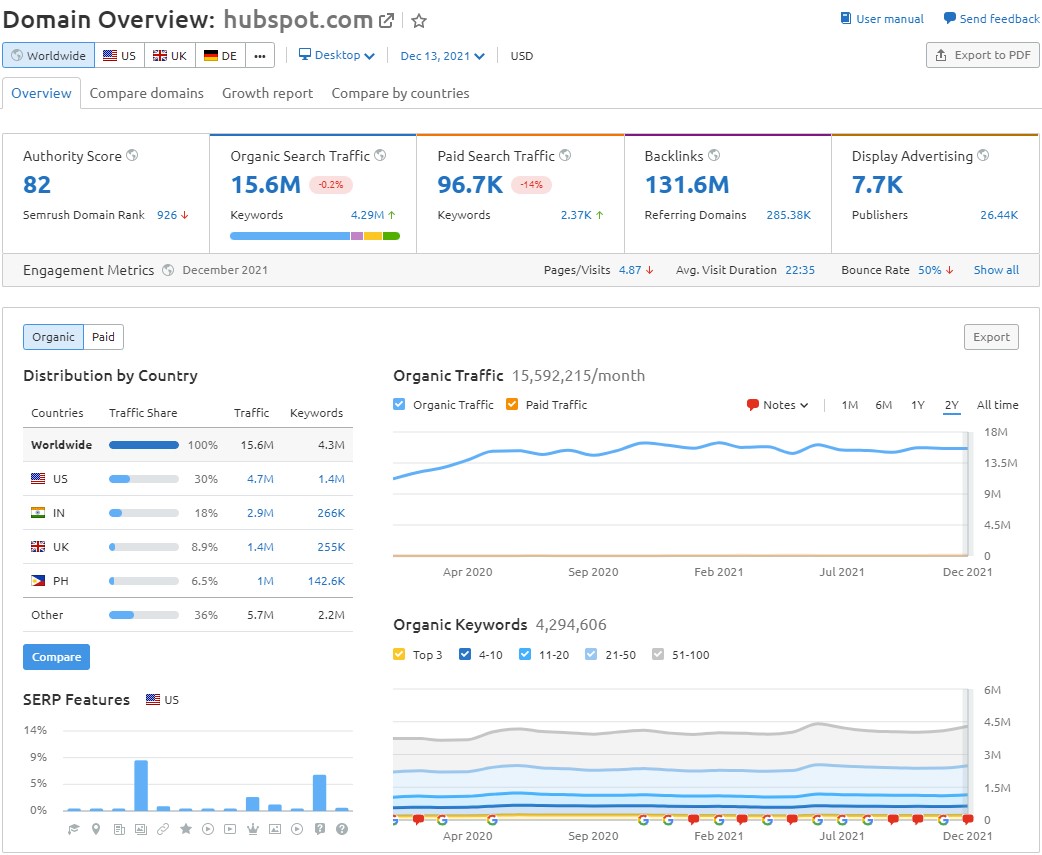Click the User manual book icon
Screen dimensions: 1042x855
tap(845, 18)
